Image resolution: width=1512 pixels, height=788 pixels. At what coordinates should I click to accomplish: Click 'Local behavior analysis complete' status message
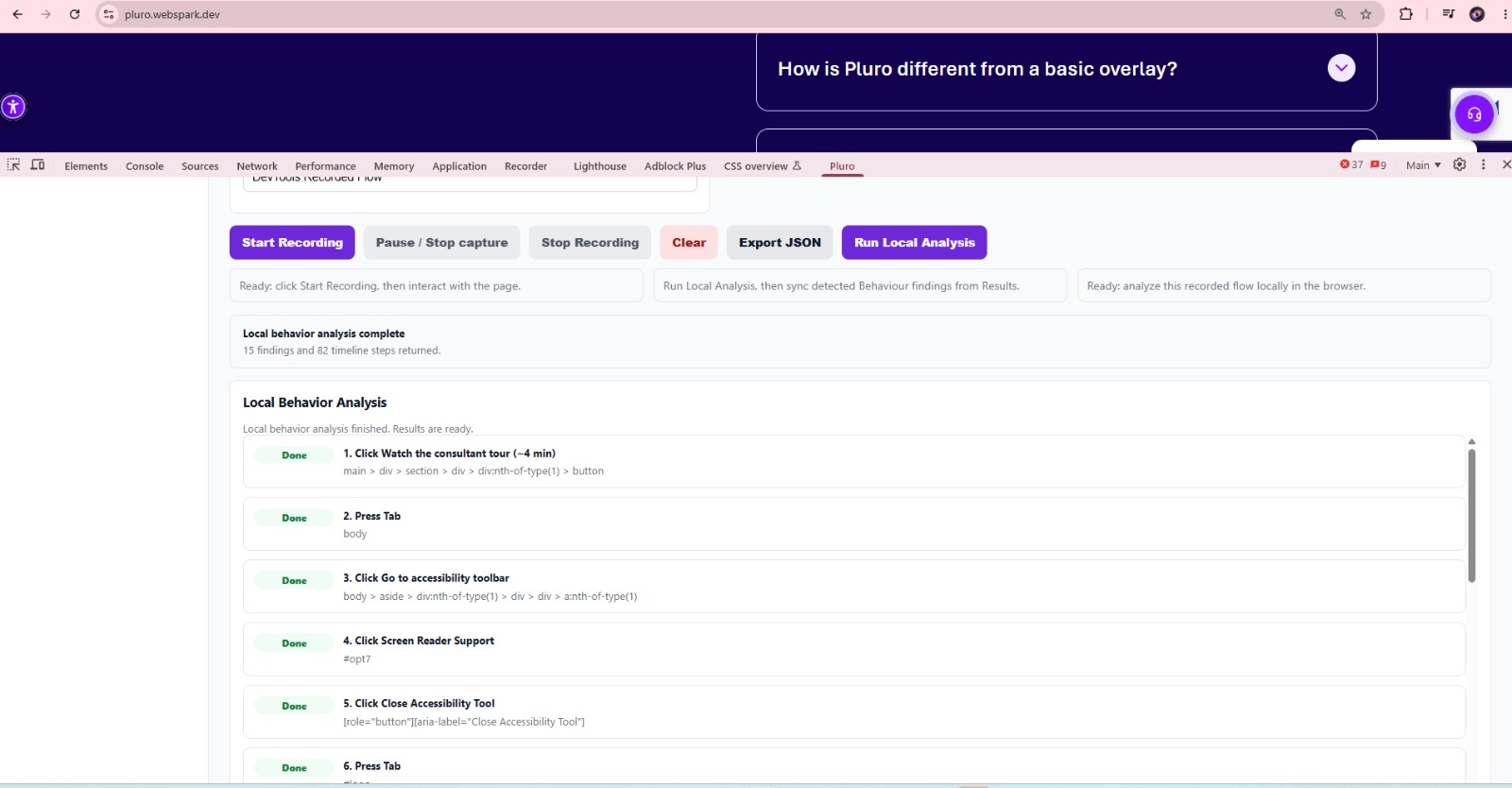pos(323,334)
